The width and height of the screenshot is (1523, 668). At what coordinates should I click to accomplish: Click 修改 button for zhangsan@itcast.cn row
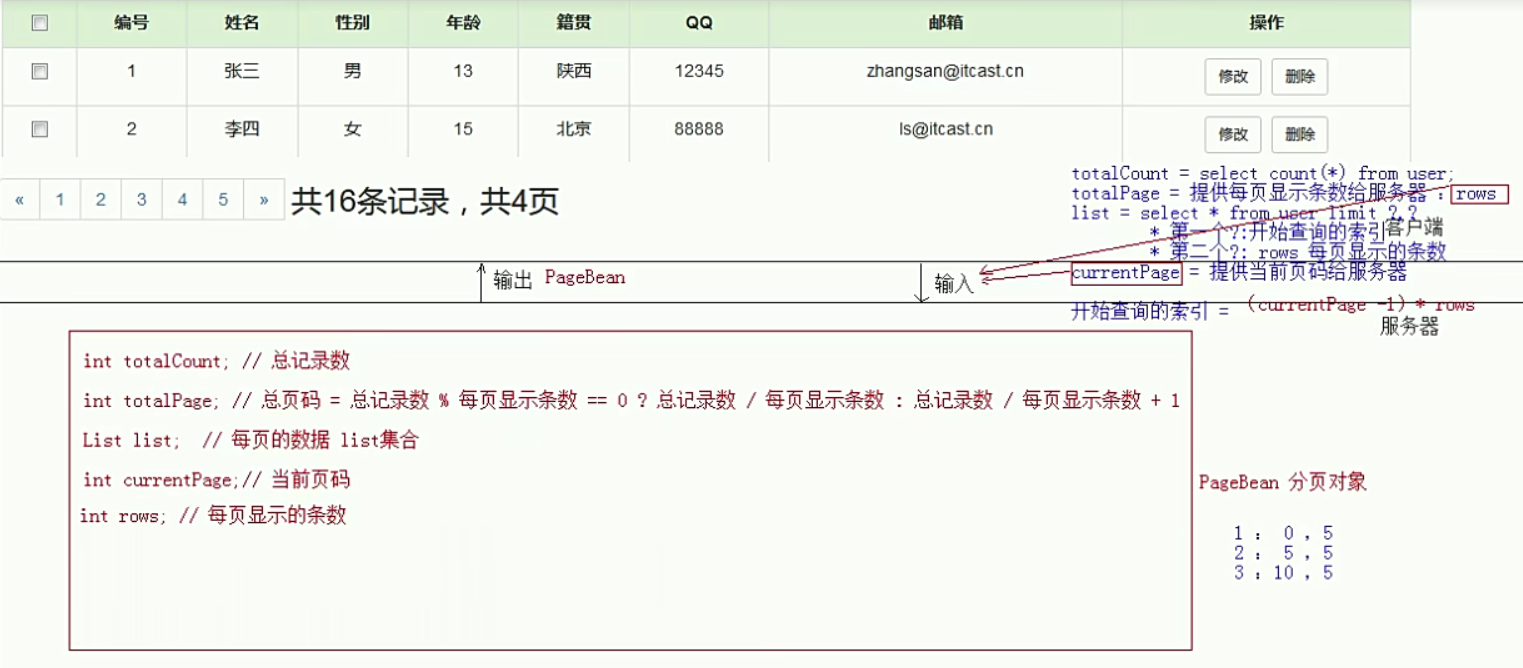pyautogui.click(x=1233, y=77)
